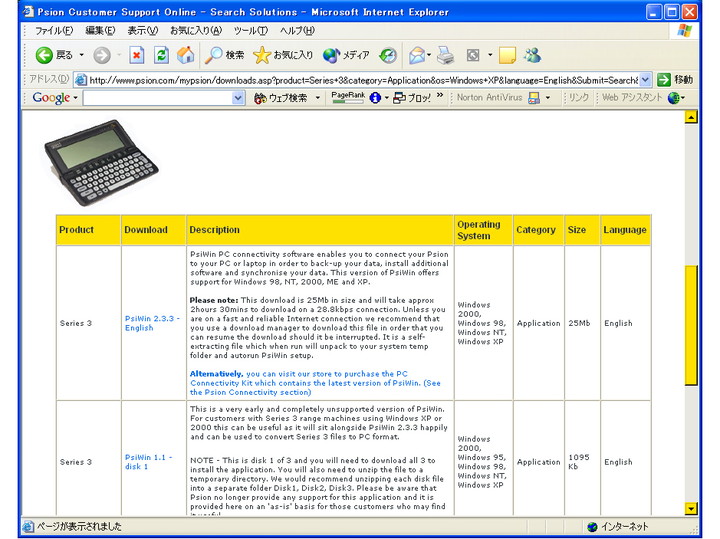Viewport: 720px width, 539px height.
Task: Click the Norton AntiVirus toolbar icon
Action: pyautogui.click(x=534, y=98)
